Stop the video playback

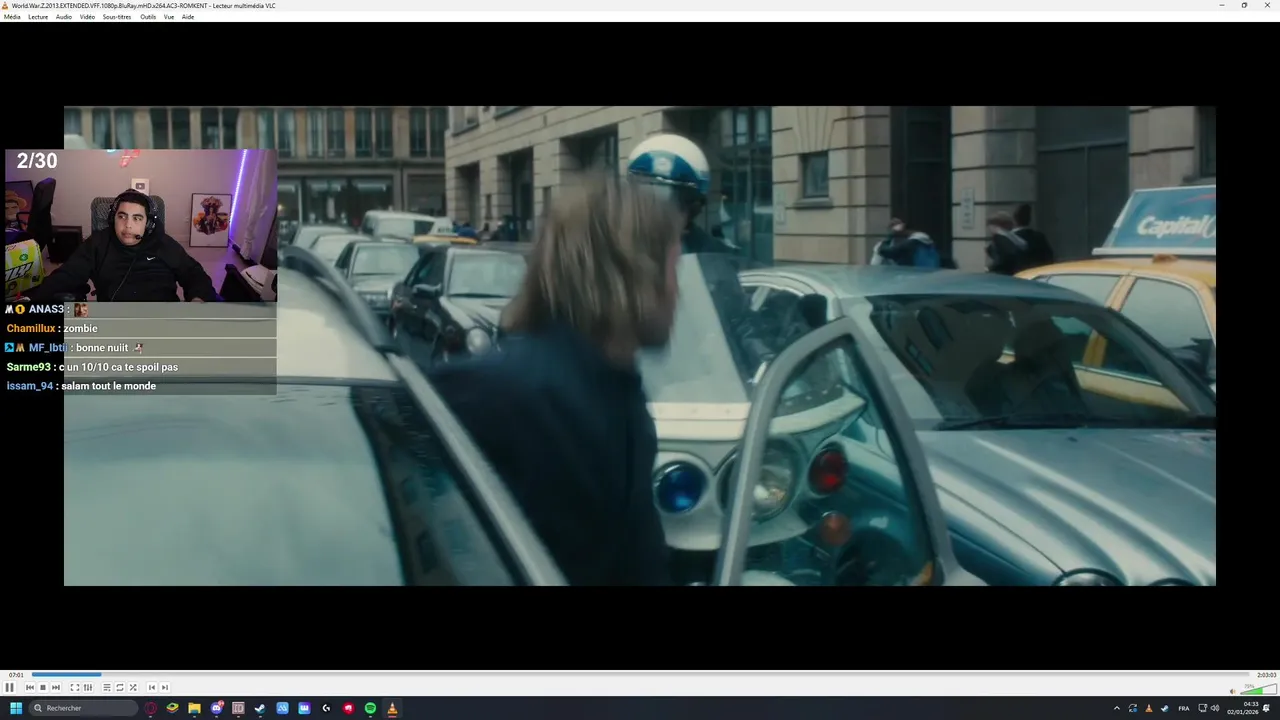tap(43, 687)
